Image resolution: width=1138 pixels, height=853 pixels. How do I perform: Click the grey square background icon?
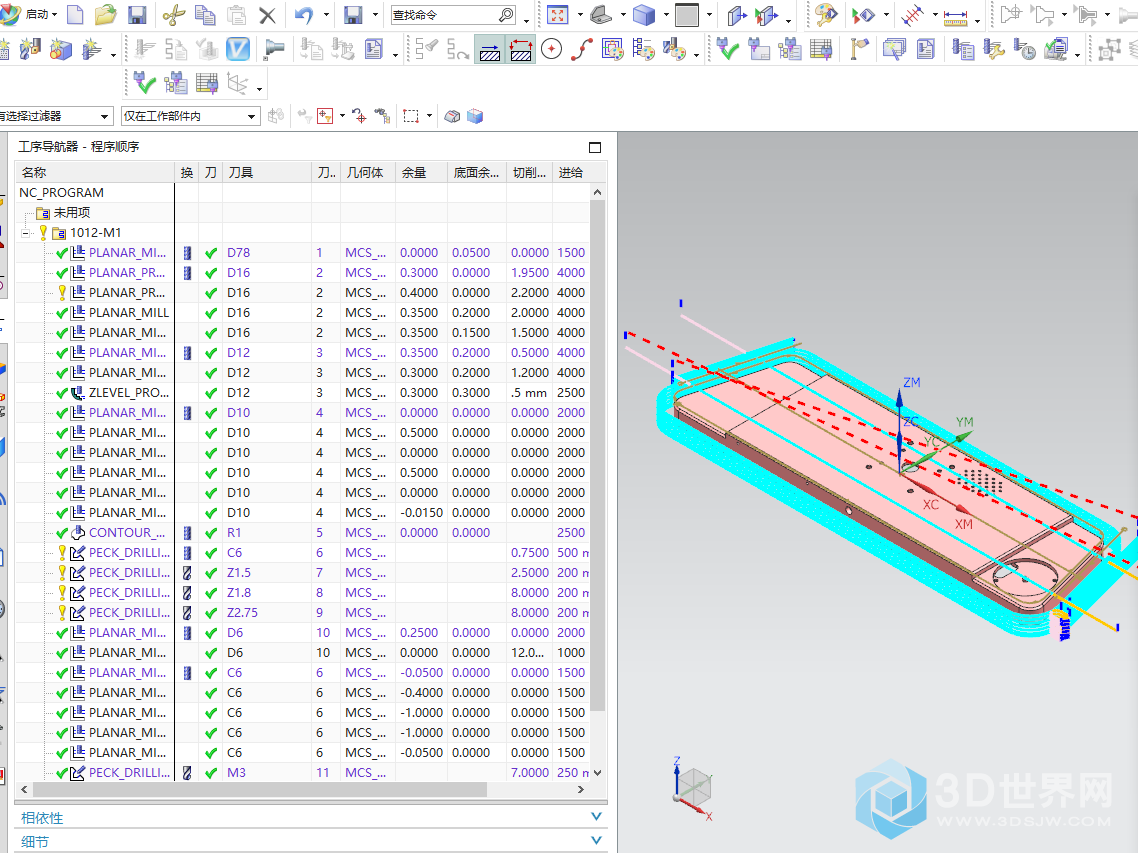point(687,15)
